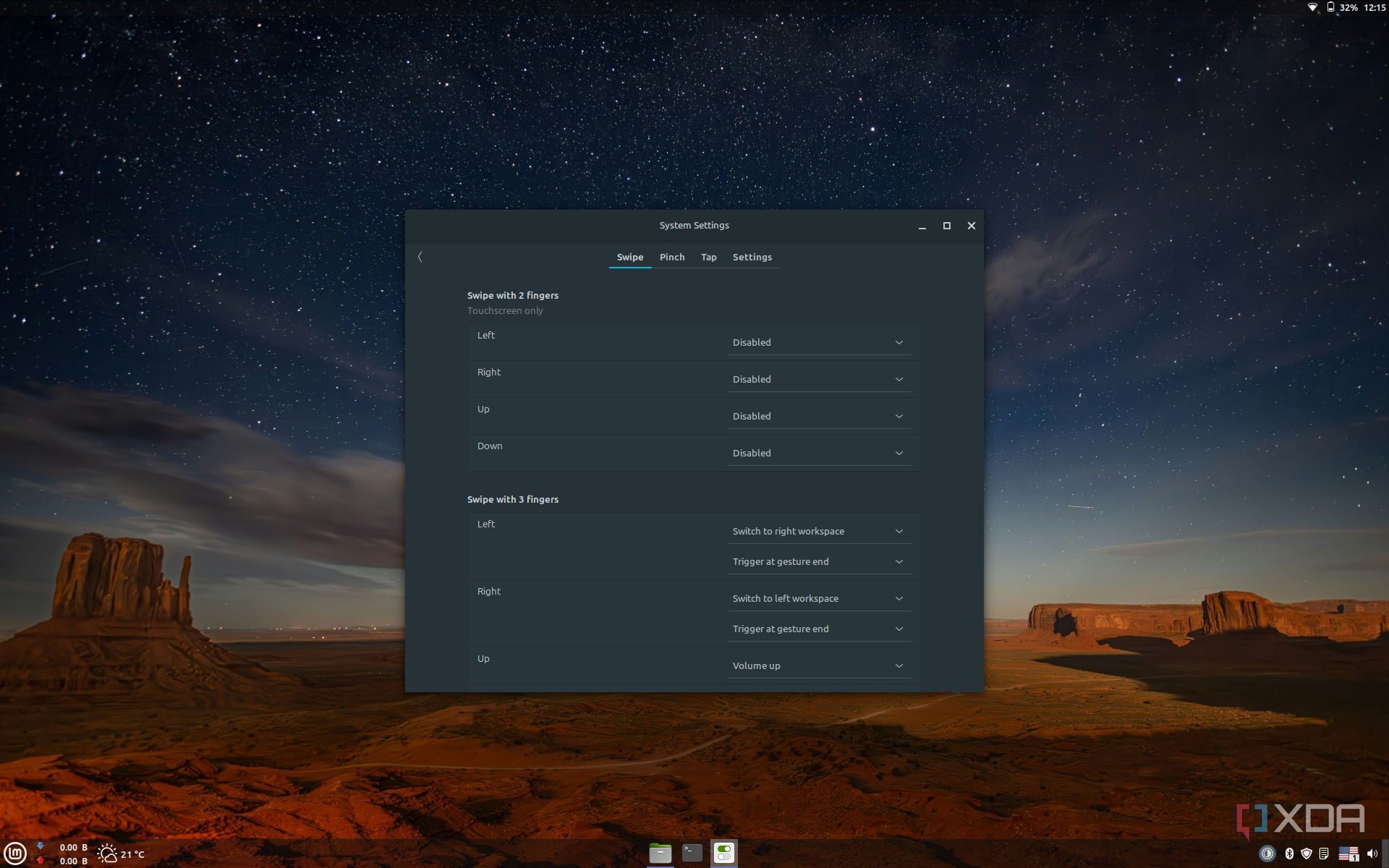Open the Settings tab
This screenshot has height=868, width=1389.
[752, 257]
